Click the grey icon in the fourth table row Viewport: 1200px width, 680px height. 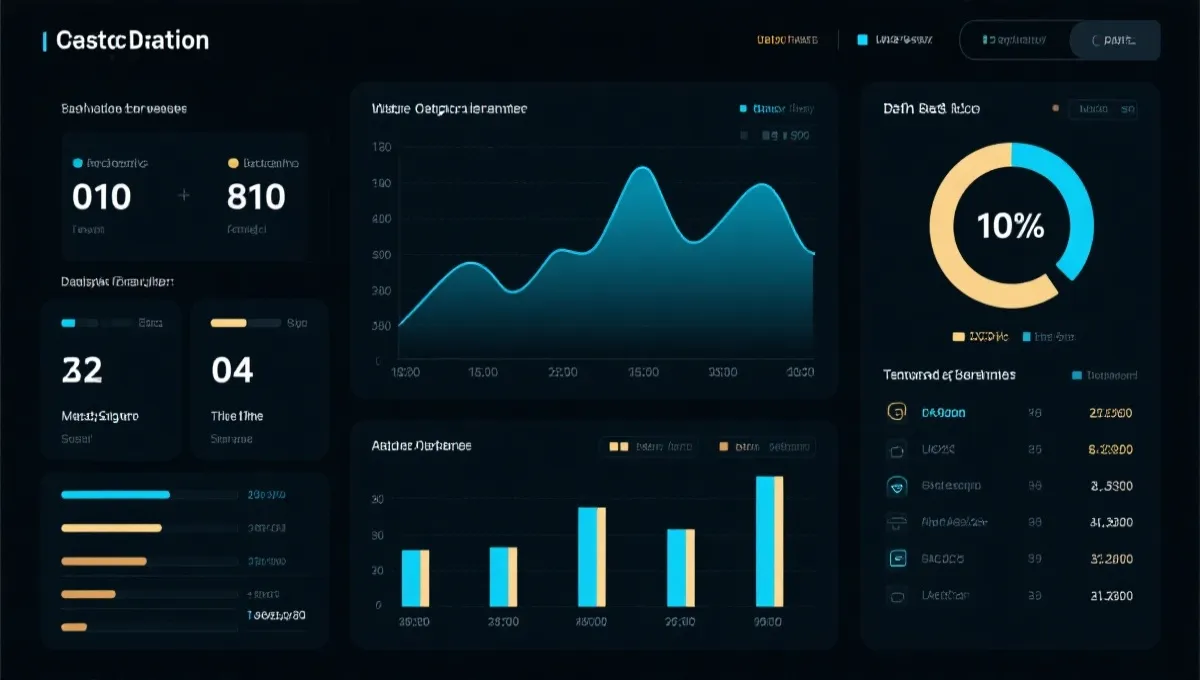(896, 522)
